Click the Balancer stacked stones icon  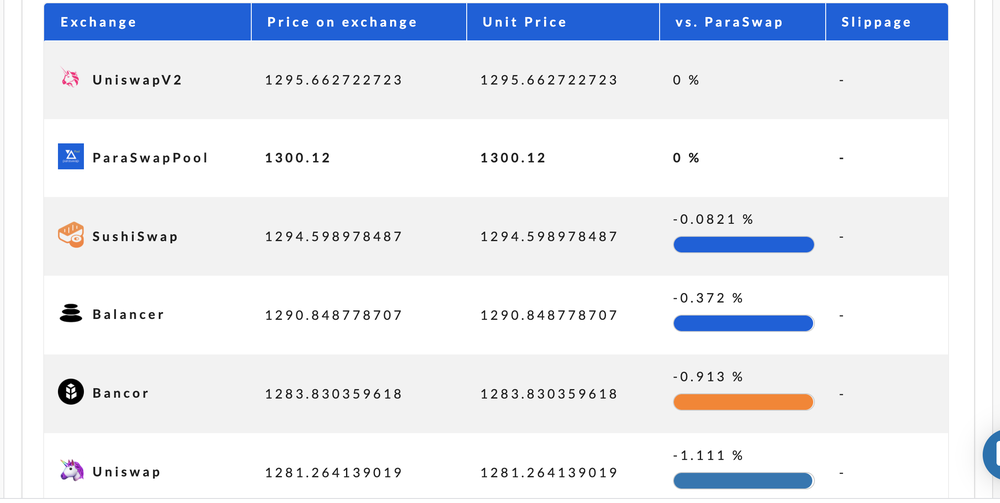[x=71, y=313]
